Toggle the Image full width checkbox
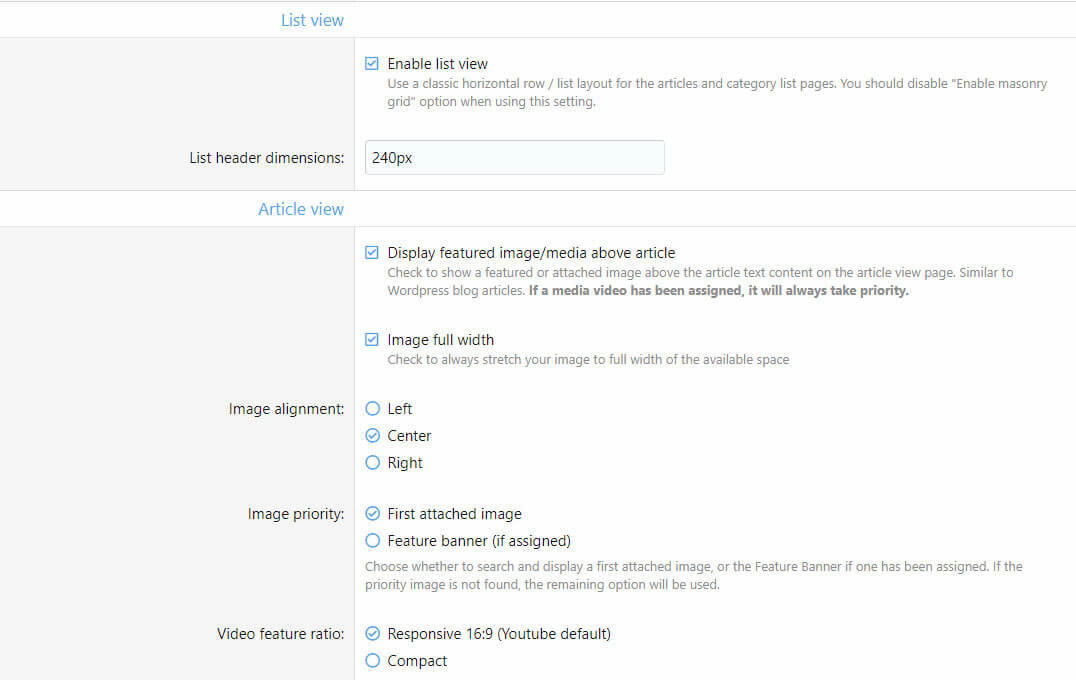The image size is (1076, 680). click(x=372, y=340)
